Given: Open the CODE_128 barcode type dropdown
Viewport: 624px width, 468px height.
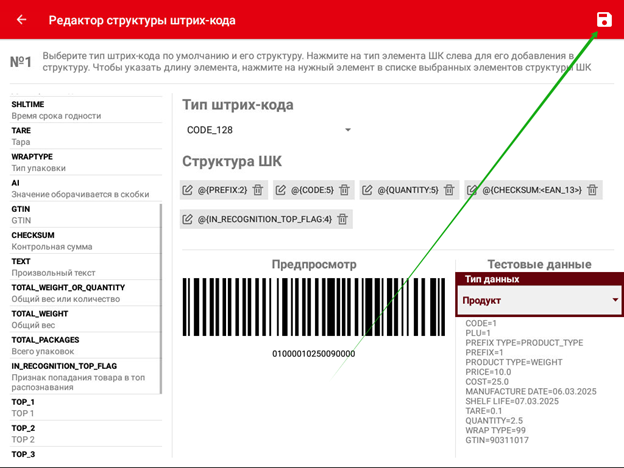Looking at the screenshot, I should click(x=348, y=131).
